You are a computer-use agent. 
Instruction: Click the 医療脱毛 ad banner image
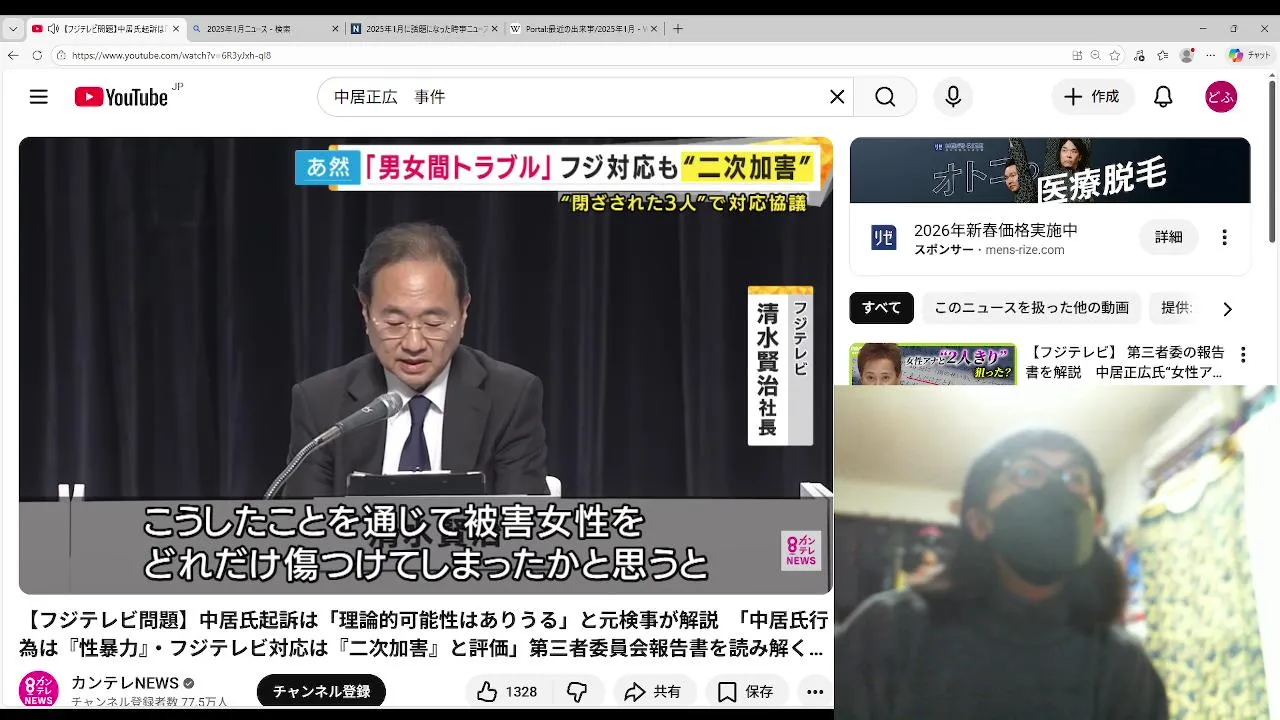tap(1050, 170)
